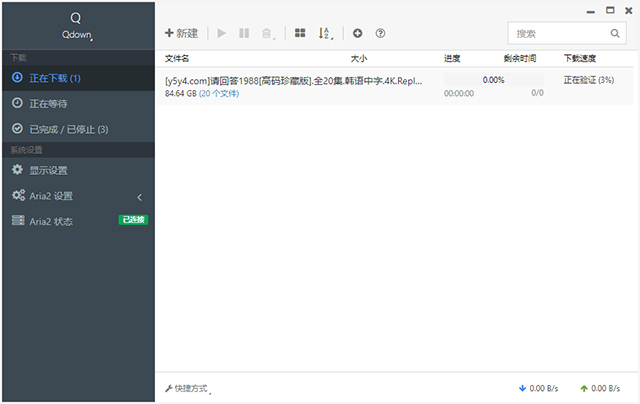The height and width of the screenshot is (404, 640).
Task: Select all tasks with grid icon
Action: pyautogui.click(x=300, y=33)
